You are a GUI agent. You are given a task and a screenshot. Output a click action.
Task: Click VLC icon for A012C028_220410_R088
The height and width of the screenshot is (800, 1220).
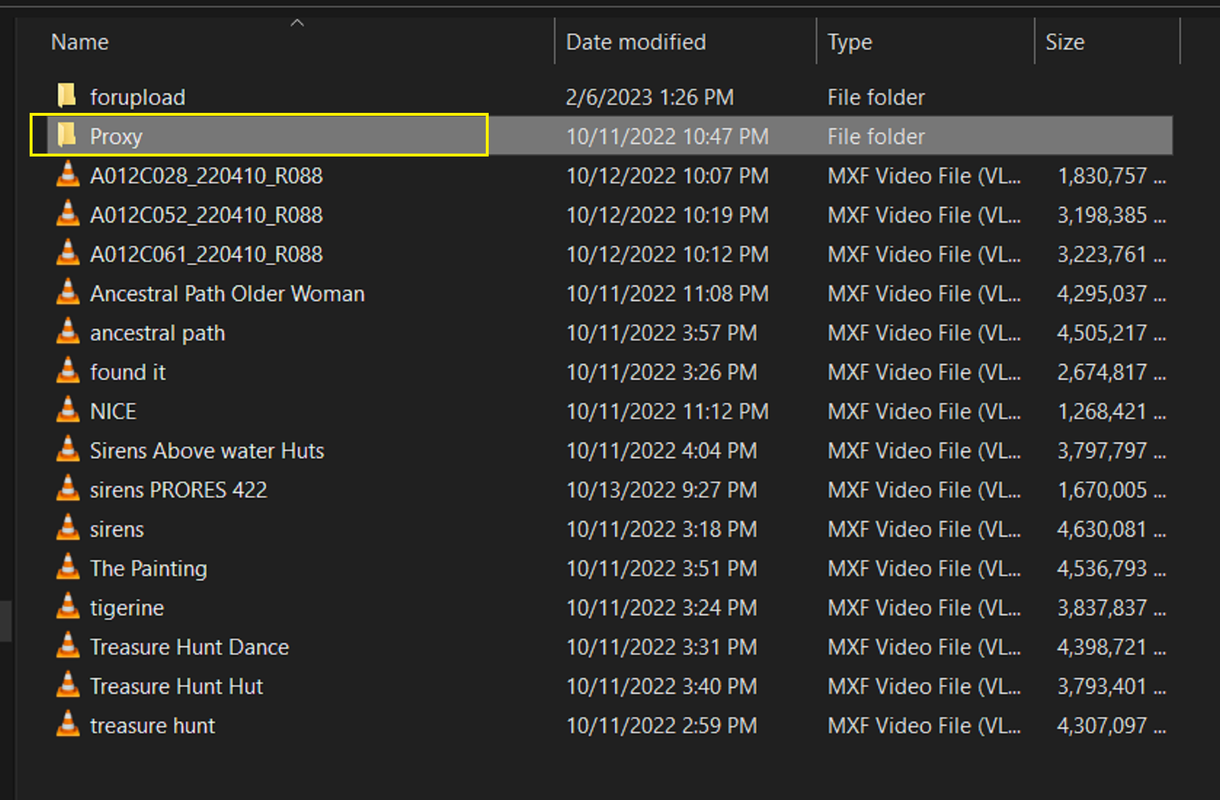[67, 175]
